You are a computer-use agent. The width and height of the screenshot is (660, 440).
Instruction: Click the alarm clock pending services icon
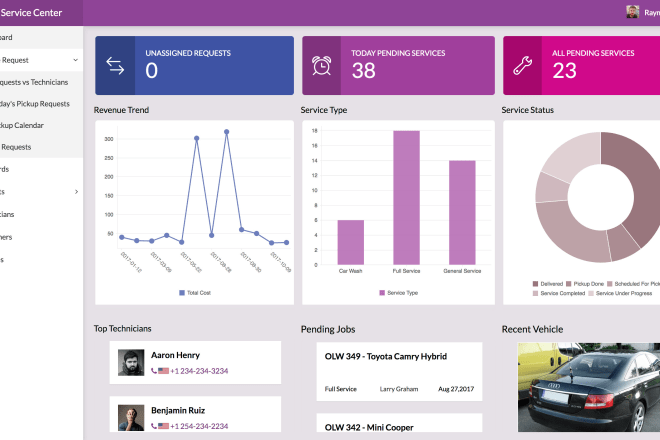(x=322, y=66)
